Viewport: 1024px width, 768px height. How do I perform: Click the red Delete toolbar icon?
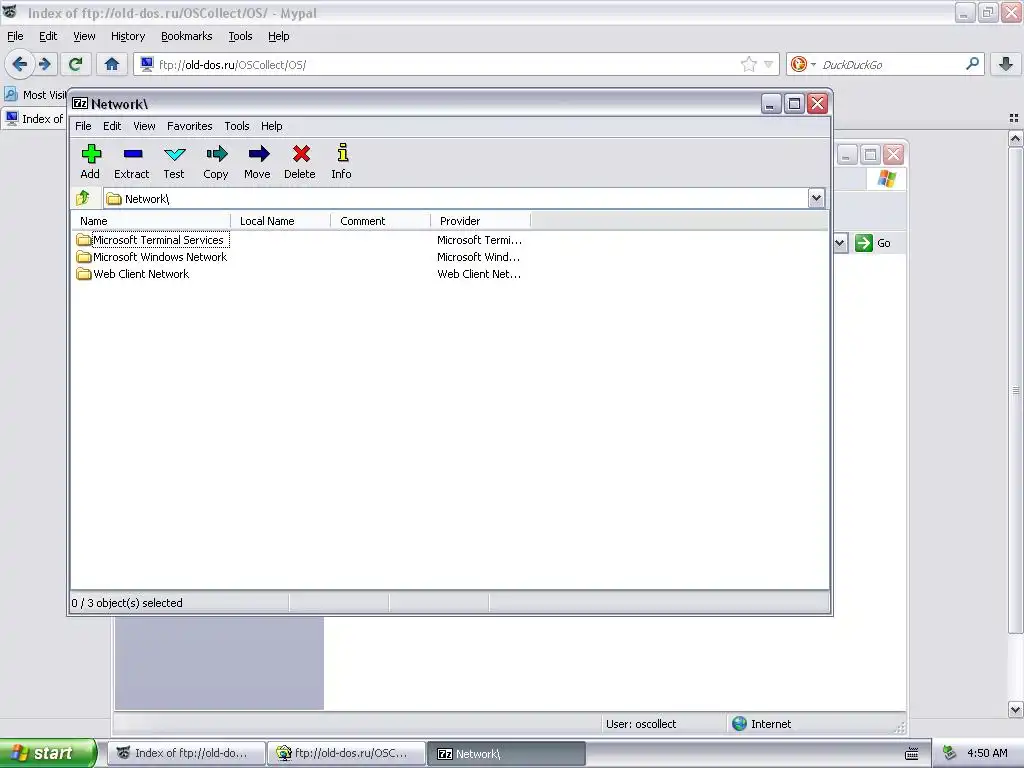pyautogui.click(x=300, y=161)
